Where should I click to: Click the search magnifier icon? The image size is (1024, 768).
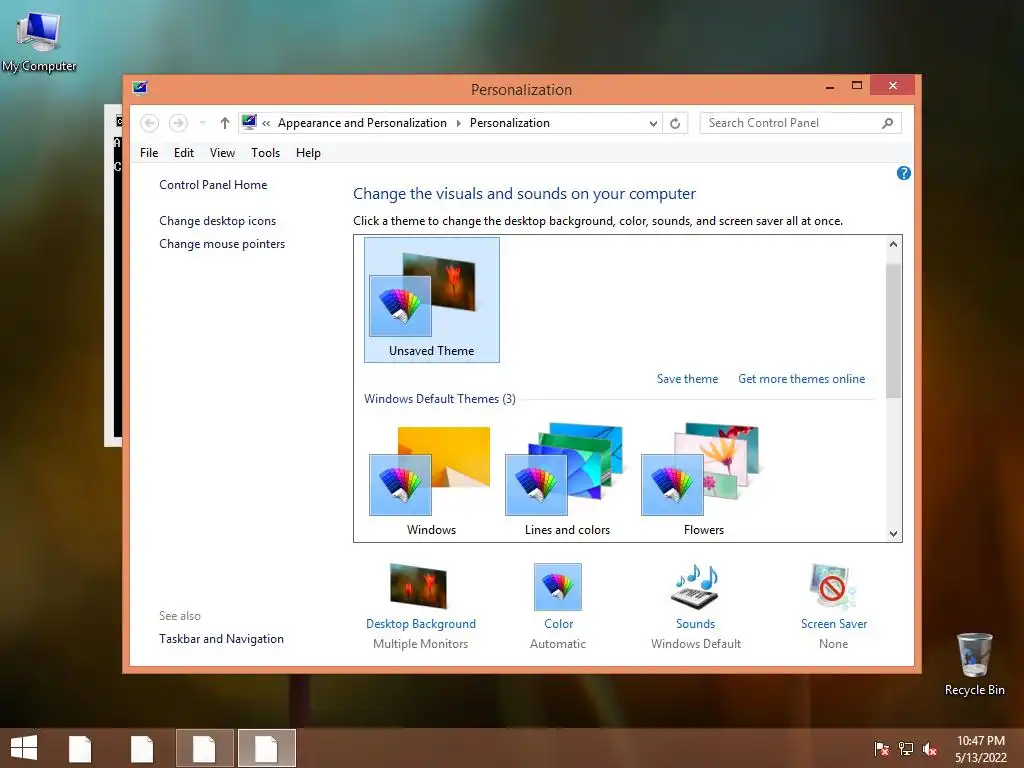pos(888,123)
